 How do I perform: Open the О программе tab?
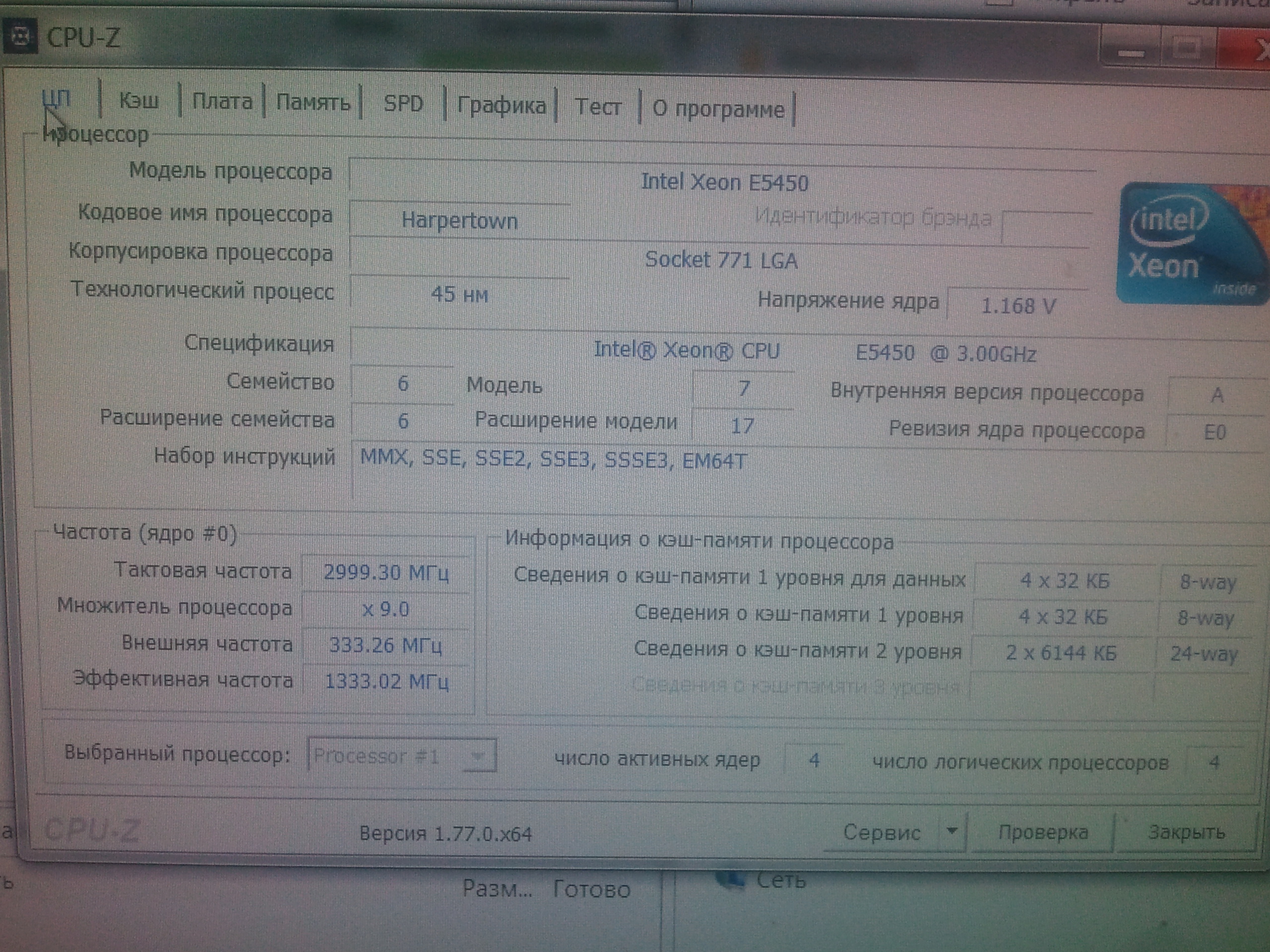pyautogui.click(x=718, y=109)
